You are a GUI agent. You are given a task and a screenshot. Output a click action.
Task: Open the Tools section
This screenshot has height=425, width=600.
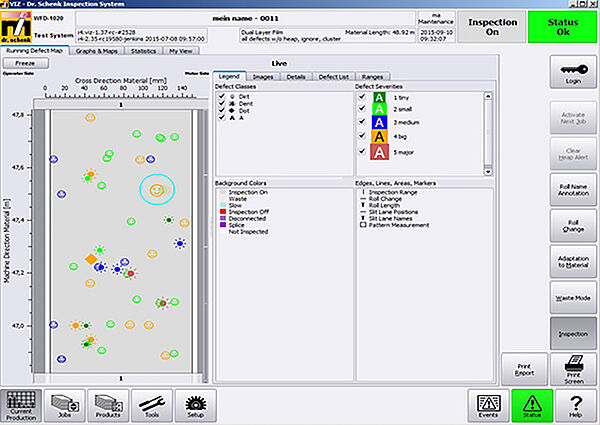point(152,405)
